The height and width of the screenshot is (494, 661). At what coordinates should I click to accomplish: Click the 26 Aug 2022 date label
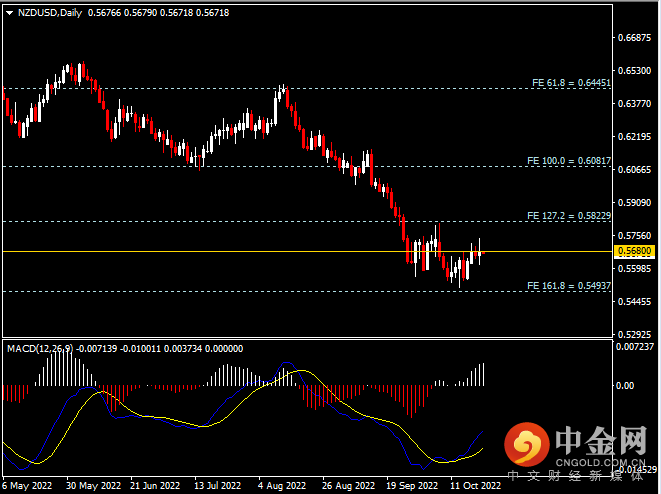348,486
